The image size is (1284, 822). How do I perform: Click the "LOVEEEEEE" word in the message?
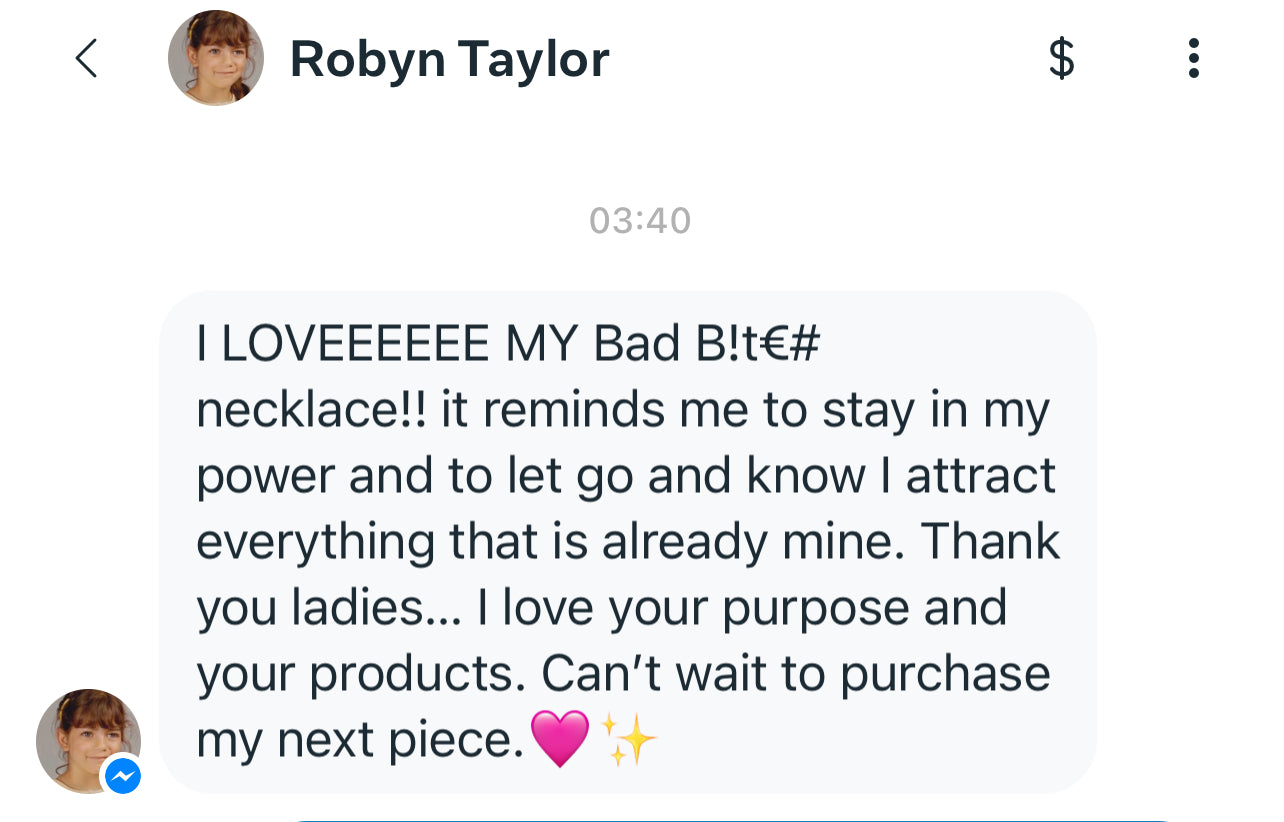tap(355, 345)
